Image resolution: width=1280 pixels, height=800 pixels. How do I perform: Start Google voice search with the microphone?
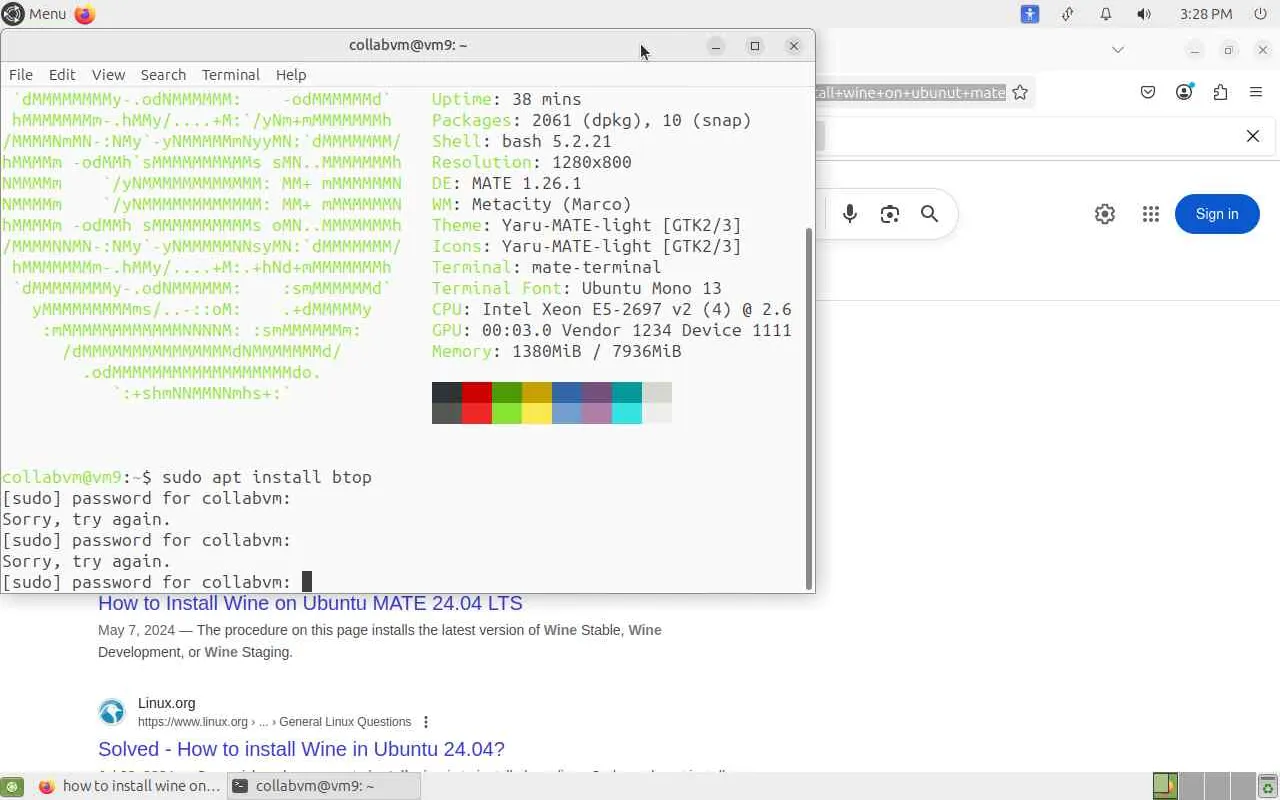pos(850,214)
